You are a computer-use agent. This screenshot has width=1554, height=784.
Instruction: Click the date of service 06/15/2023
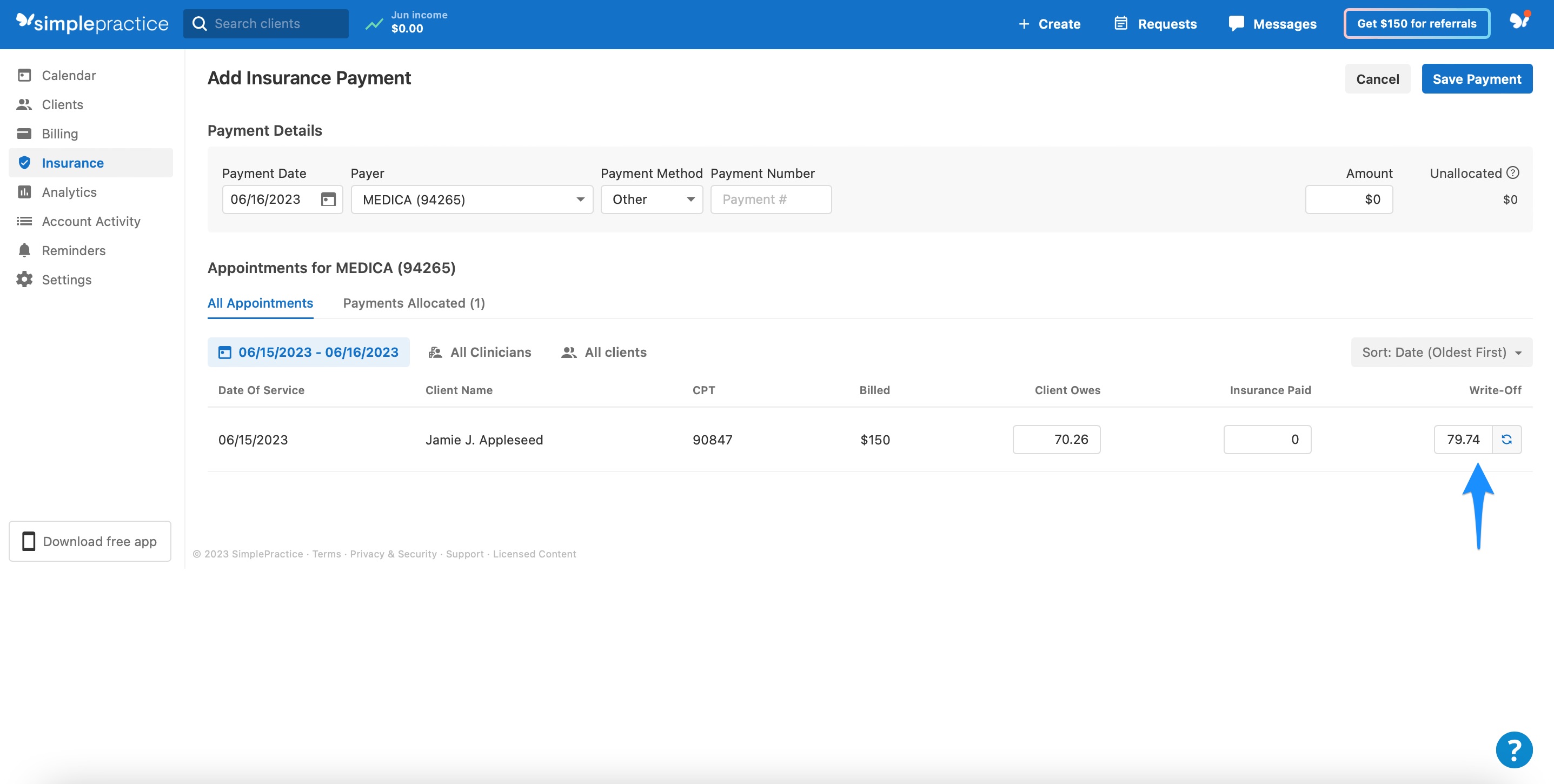(x=253, y=440)
